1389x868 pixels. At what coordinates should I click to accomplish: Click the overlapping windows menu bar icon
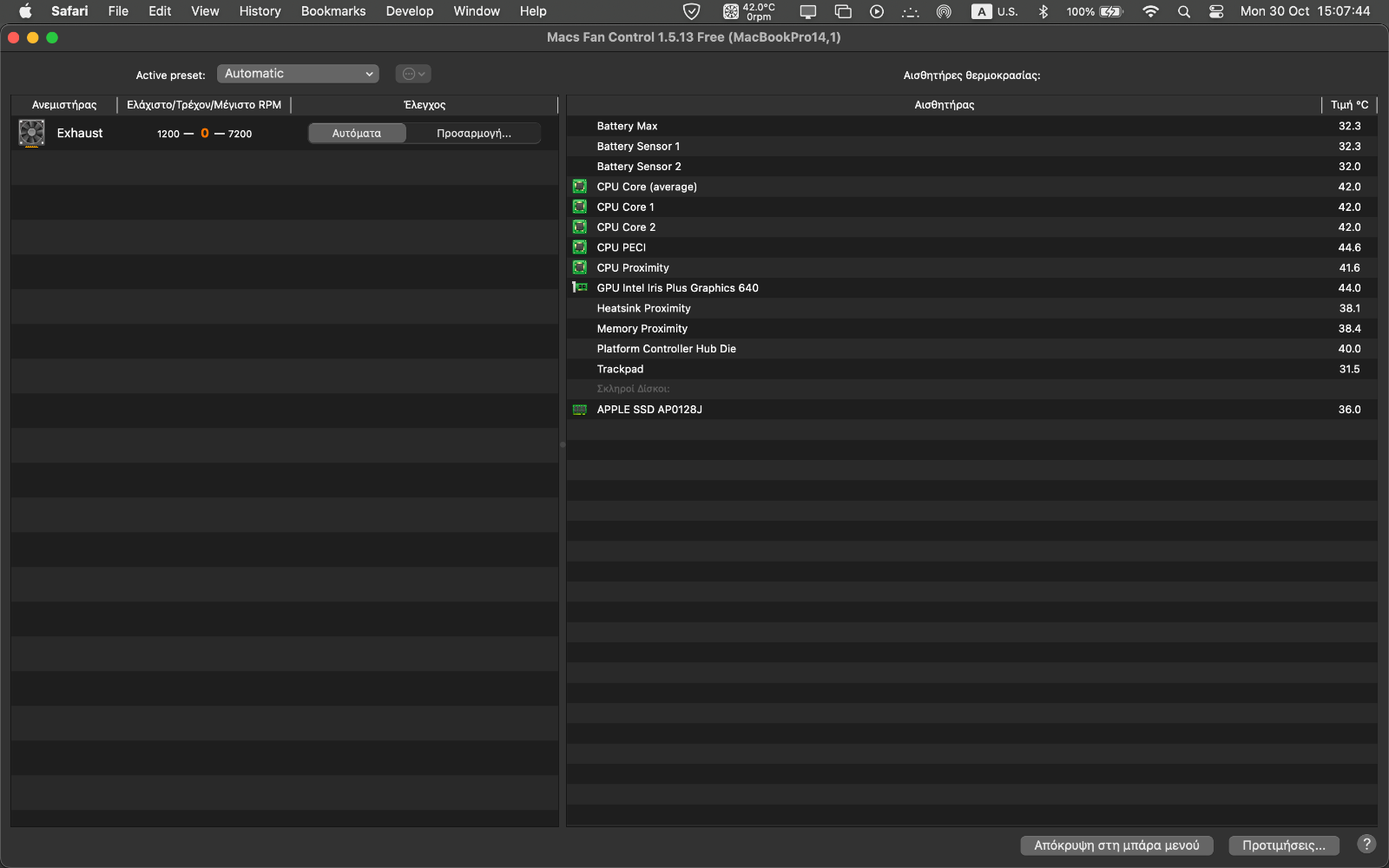point(843,11)
